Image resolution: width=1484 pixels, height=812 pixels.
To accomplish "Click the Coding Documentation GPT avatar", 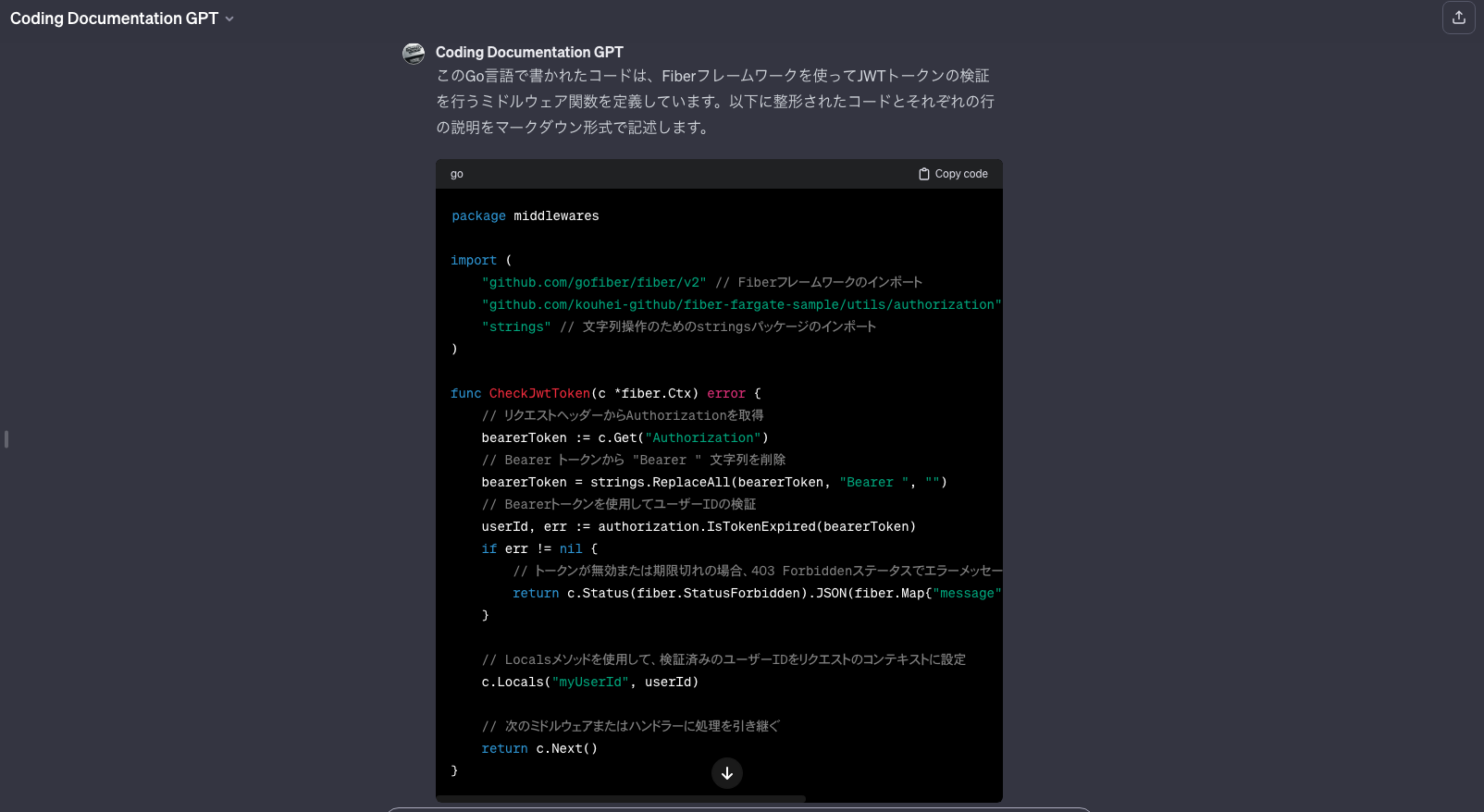I will [x=414, y=54].
